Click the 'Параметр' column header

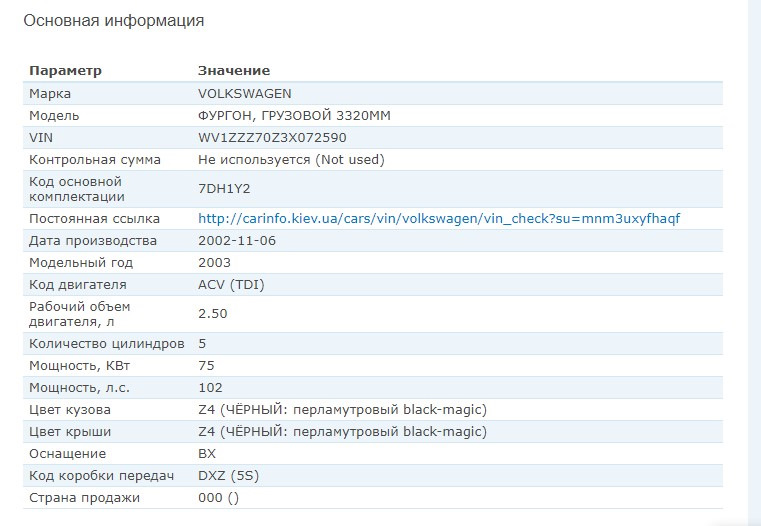point(66,71)
